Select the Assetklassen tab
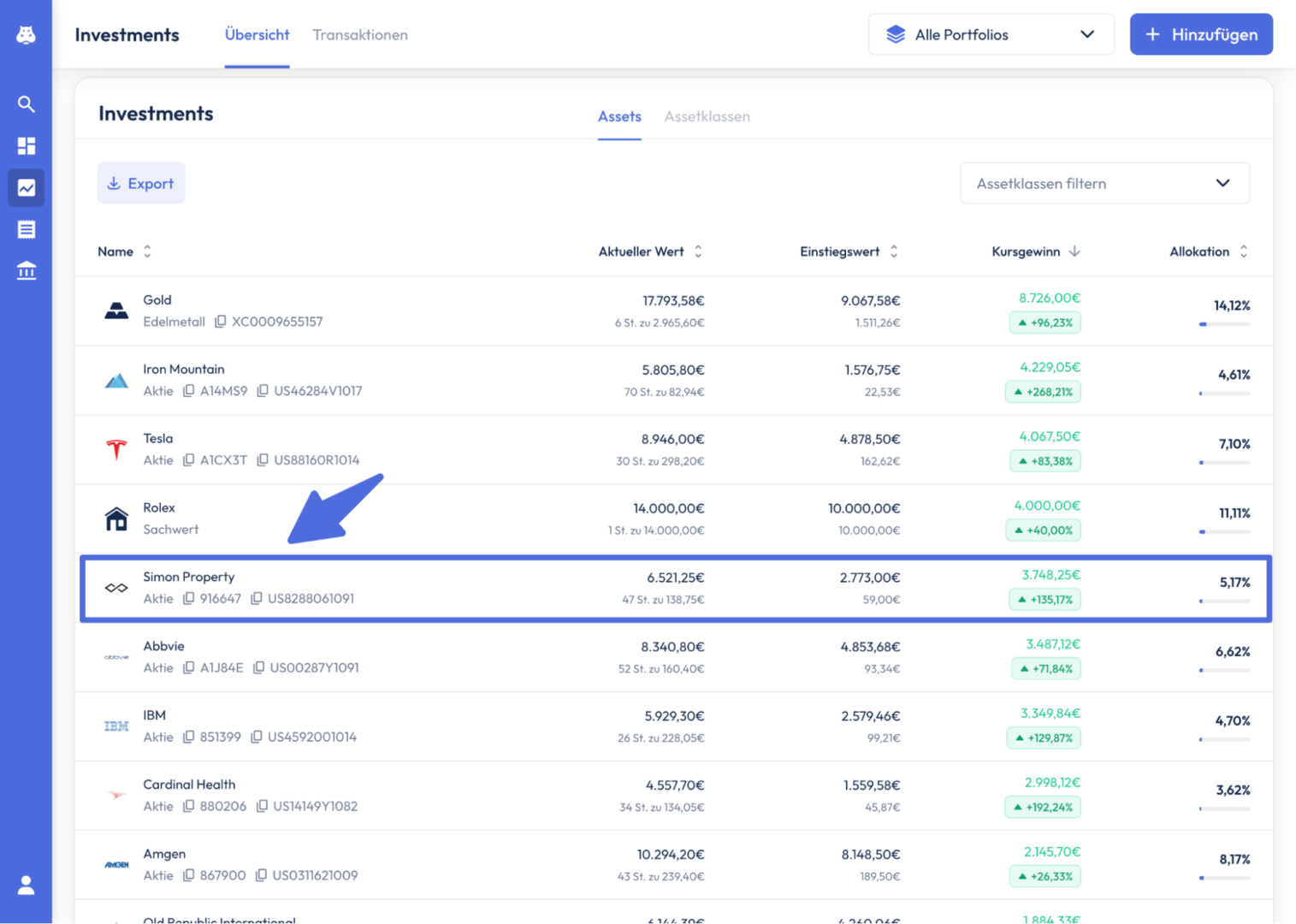Viewport: 1296px width, 924px height. tap(707, 116)
